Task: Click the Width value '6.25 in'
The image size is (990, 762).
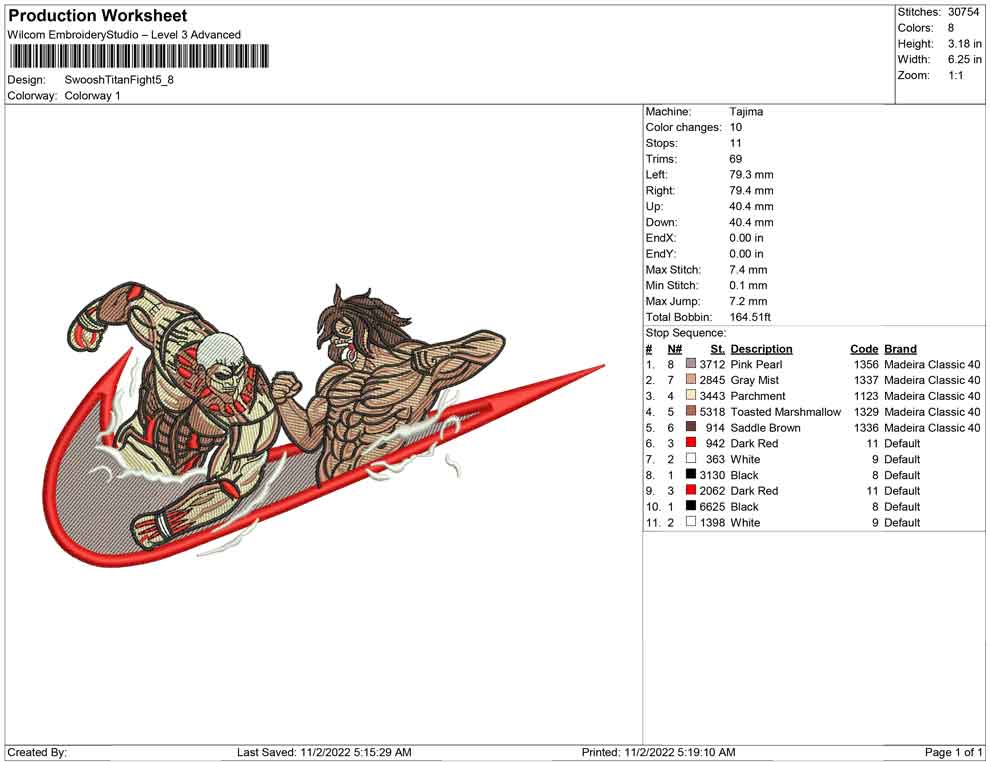Action: [x=964, y=59]
